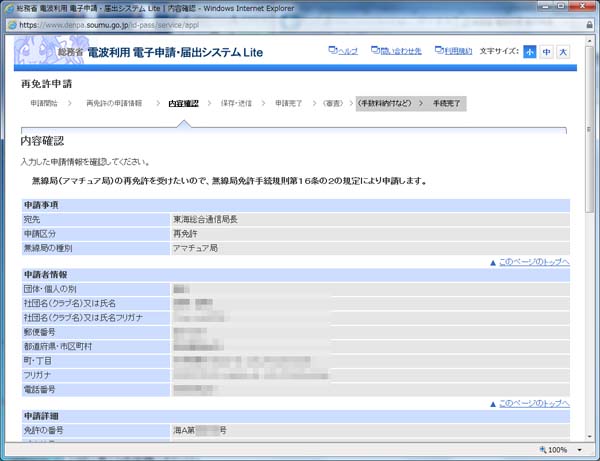Set text size to 大
Screen dimensions: 600x461
(x=563, y=52)
